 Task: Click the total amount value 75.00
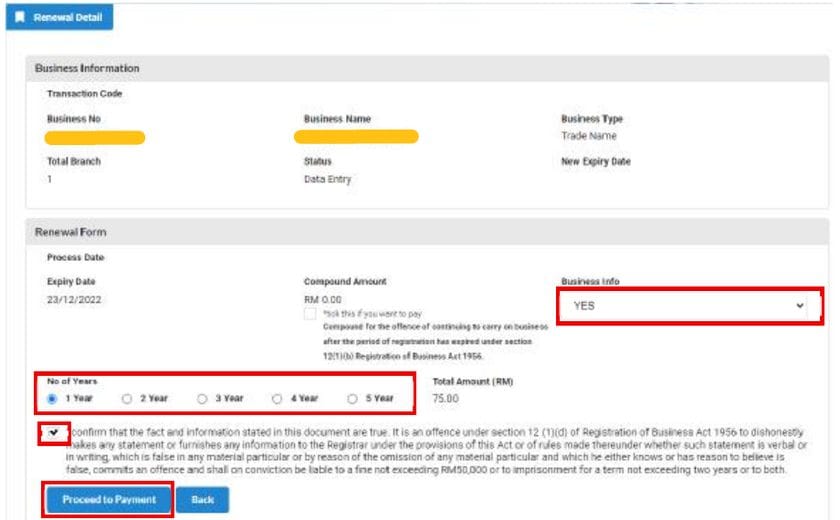pyautogui.click(x=446, y=398)
